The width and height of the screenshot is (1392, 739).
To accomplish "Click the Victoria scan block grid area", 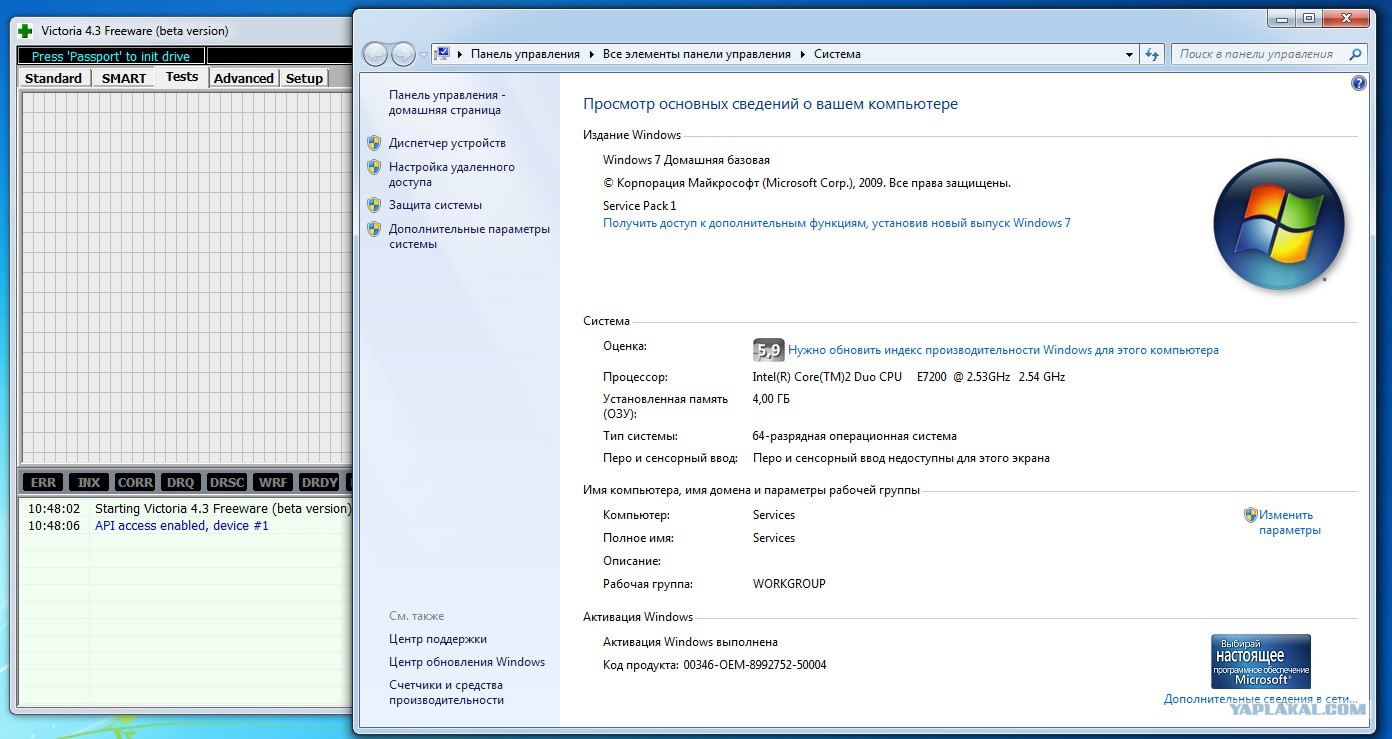I will coord(187,277).
